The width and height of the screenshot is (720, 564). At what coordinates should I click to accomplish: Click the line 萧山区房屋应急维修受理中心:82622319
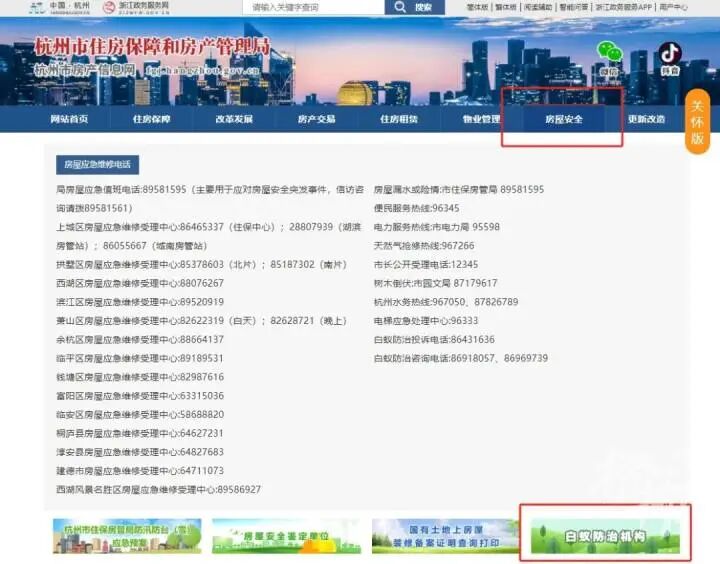pos(140,321)
